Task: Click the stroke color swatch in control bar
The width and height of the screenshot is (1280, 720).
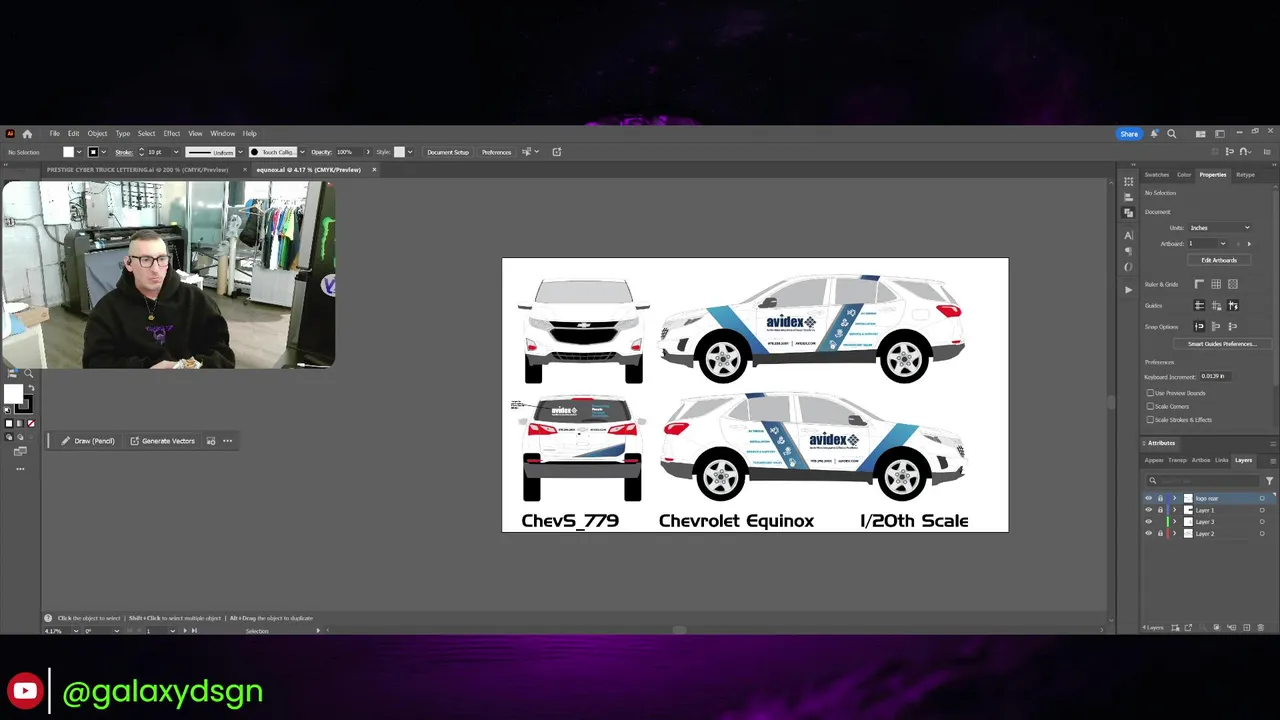Action: (x=93, y=152)
